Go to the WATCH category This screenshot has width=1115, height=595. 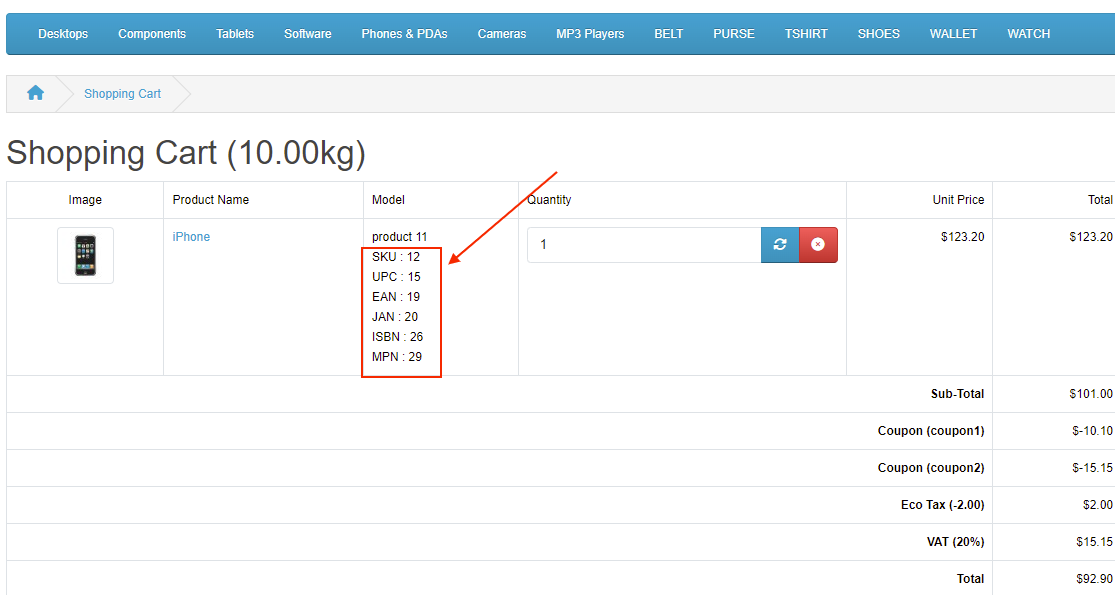1028,33
